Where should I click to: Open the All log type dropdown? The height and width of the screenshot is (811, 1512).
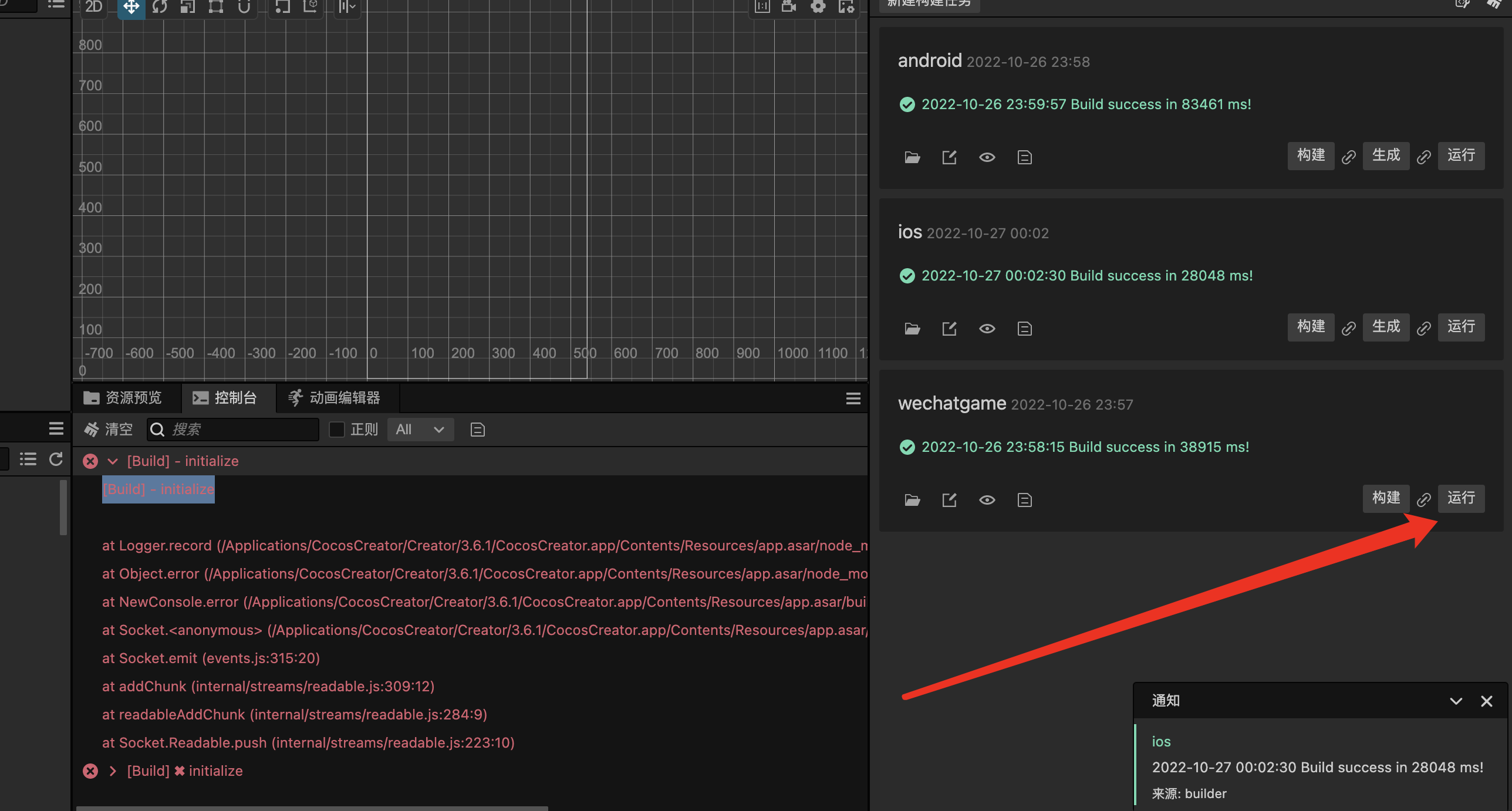[x=420, y=430]
